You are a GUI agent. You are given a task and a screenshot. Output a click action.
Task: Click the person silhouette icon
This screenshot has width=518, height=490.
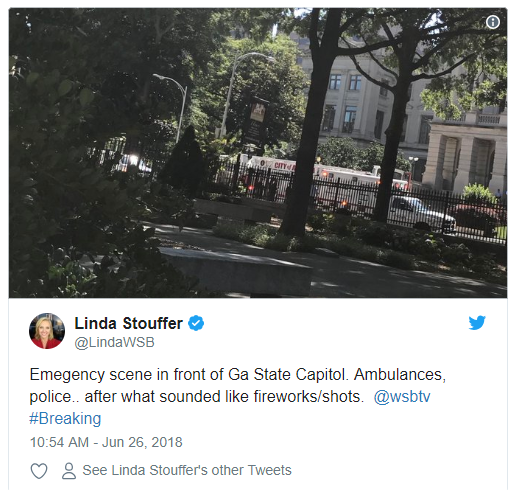(x=69, y=471)
